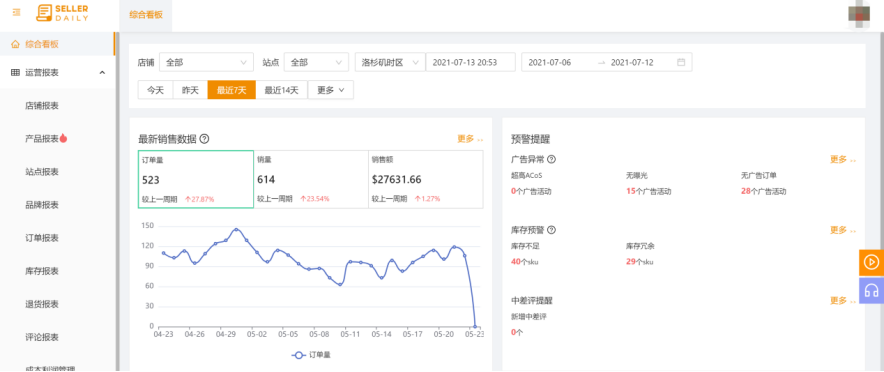Screen dimensions: 884x372
Task: Click the help icon next to 最新销售数据
Action: [204, 139]
